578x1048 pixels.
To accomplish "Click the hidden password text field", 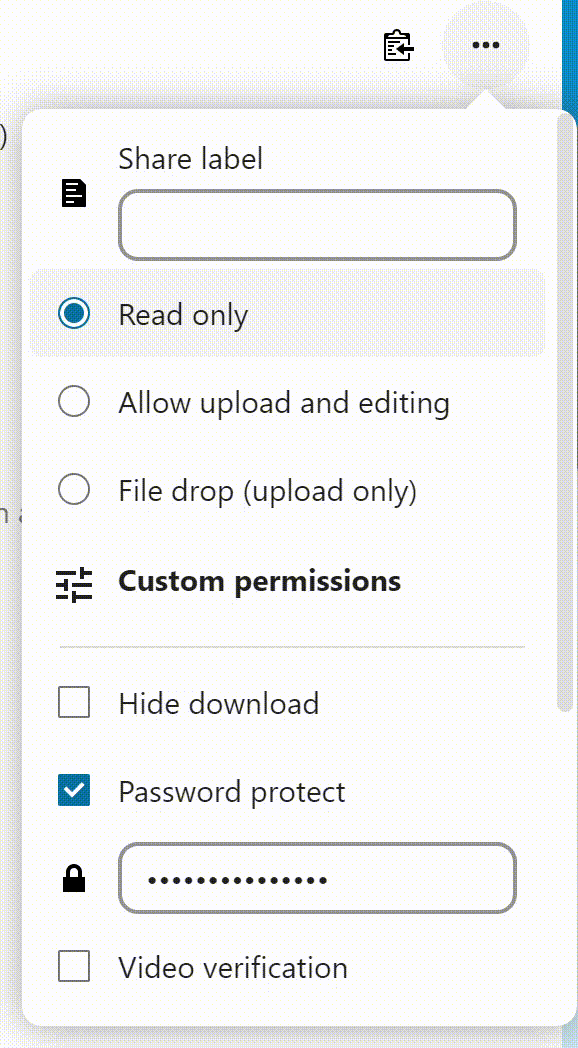I will coord(317,878).
